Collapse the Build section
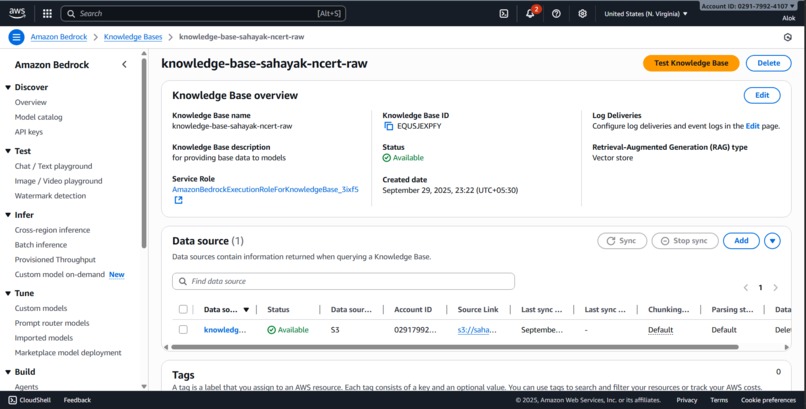 tap(8, 372)
